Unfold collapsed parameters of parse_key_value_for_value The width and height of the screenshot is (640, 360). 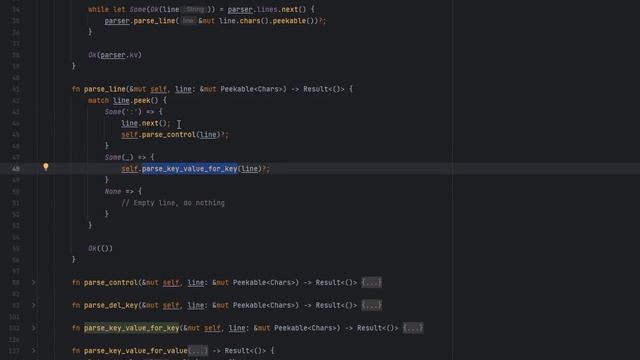pos(198,351)
